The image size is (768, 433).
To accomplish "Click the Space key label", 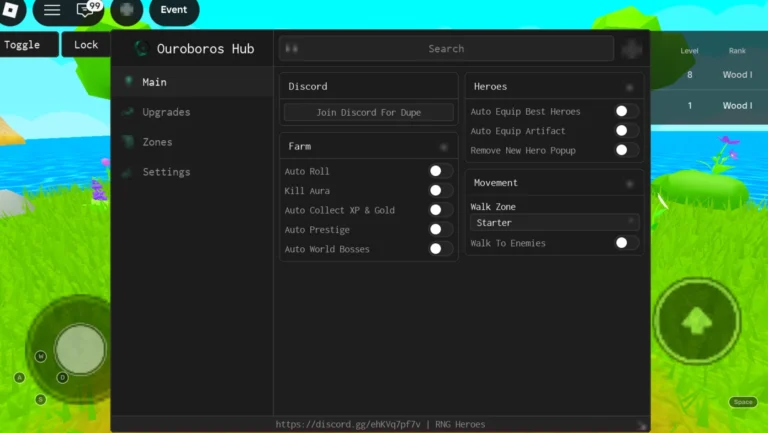I will pyautogui.click(x=743, y=402).
